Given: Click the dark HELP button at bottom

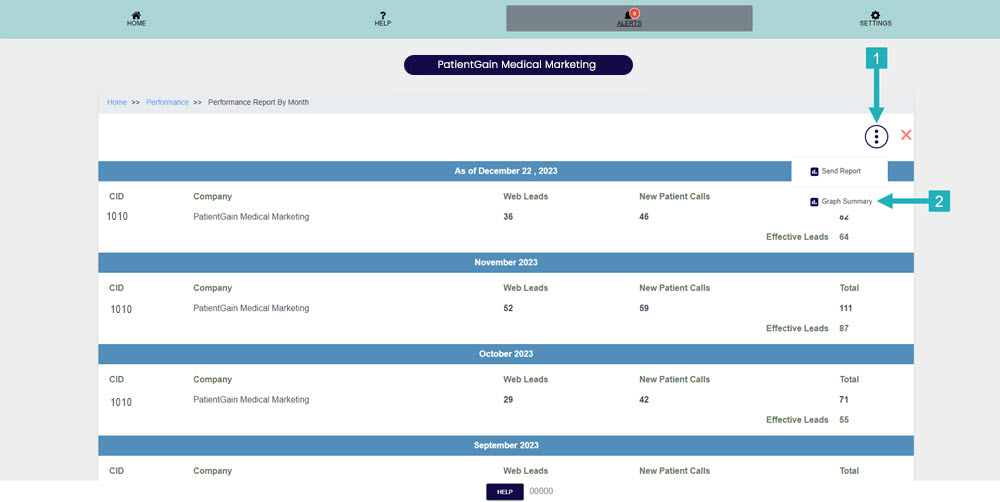Looking at the screenshot, I should click(504, 492).
